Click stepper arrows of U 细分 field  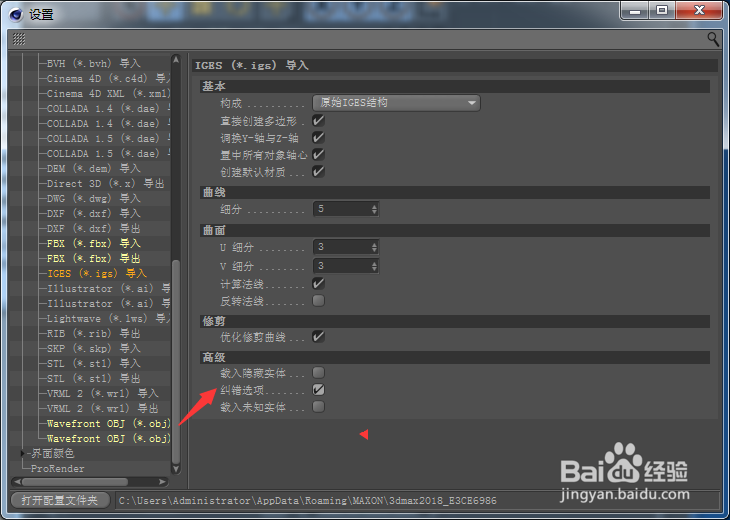coord(374,247)
